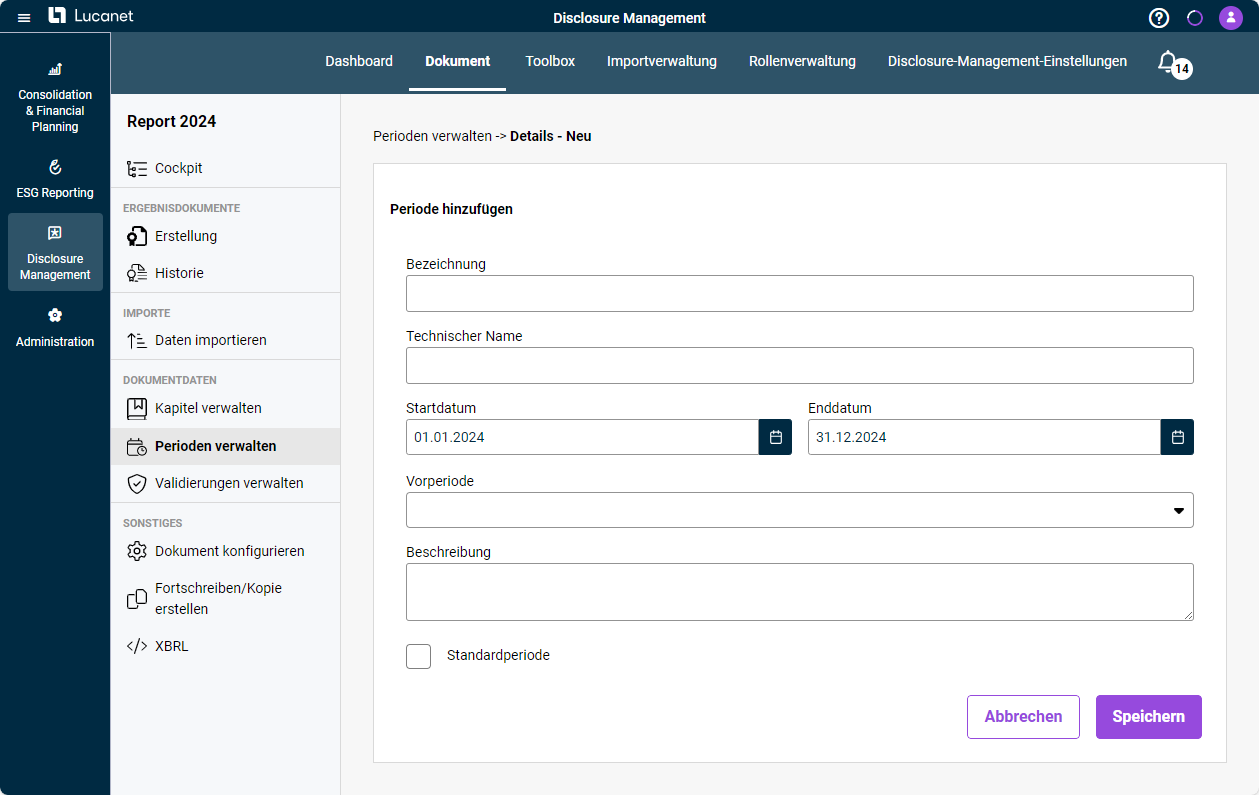The height and width of the screenshot is (795, 1259).
Task: Go to Importverwaltung tab
Action: point(662,61)
